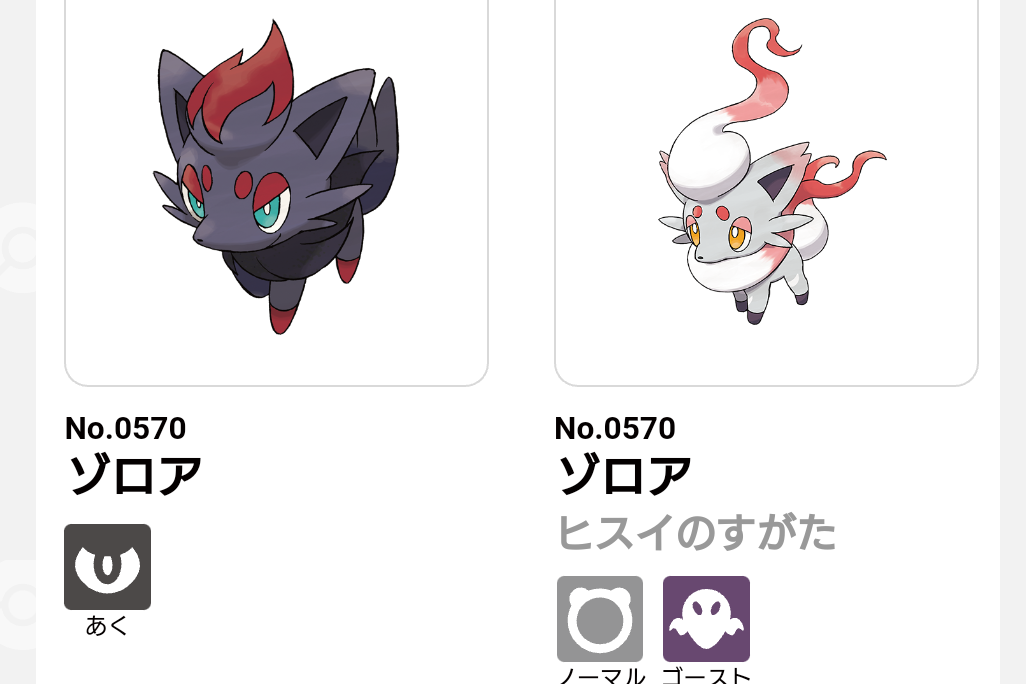The image size is (1026, 684).
Task: Open the white Hisuian Zorua artwork card
Action: pyautogui.click(x=766, y=192)
